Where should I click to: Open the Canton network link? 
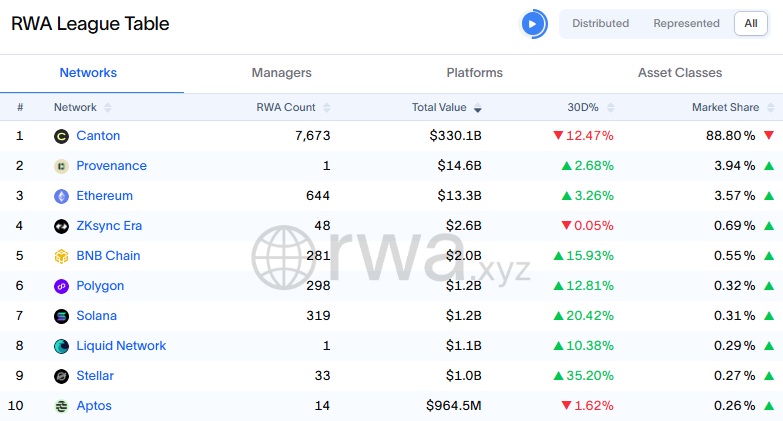tap(98, 136)
